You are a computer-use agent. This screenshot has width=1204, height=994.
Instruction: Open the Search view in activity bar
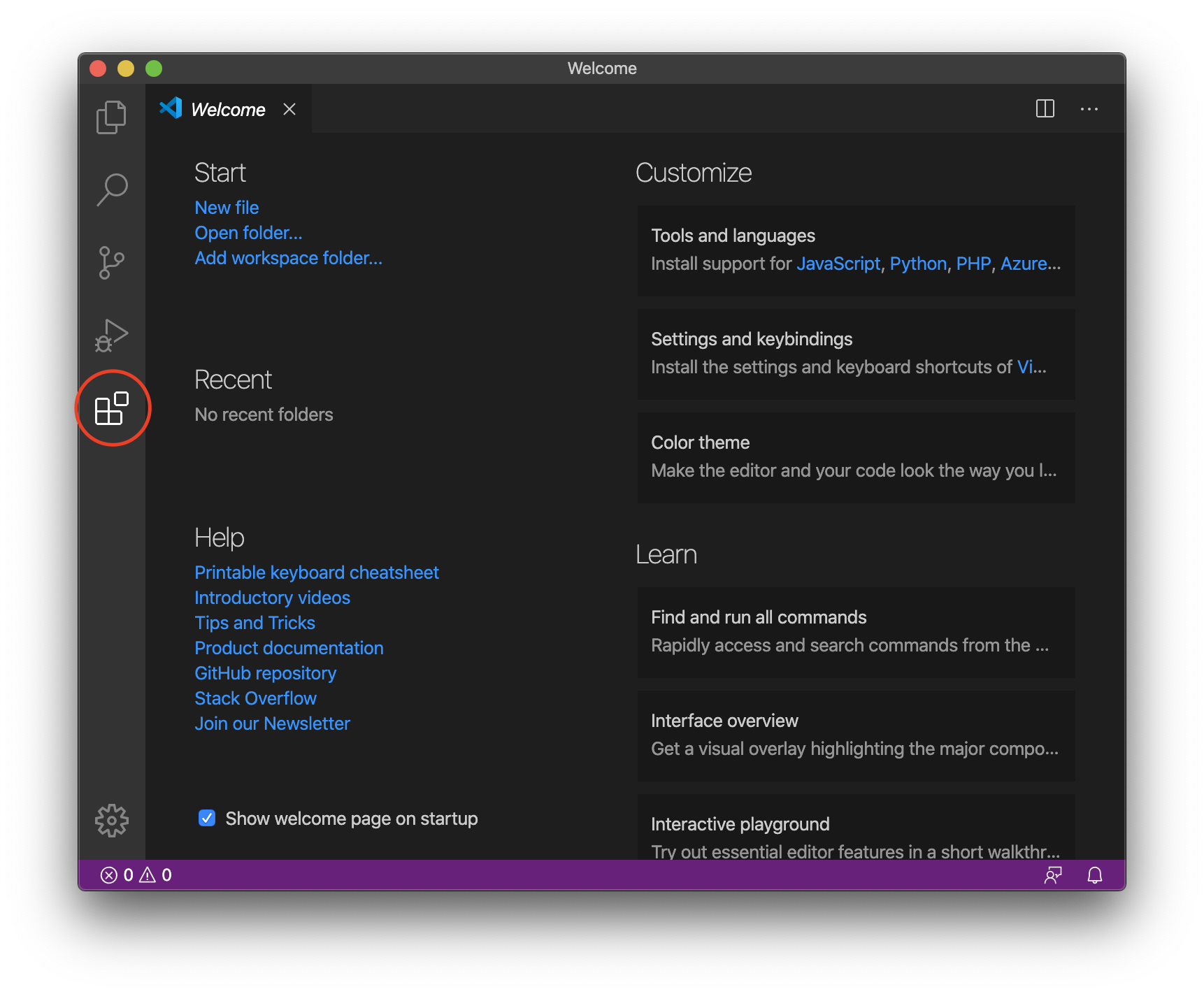click(x=111, y=189)
